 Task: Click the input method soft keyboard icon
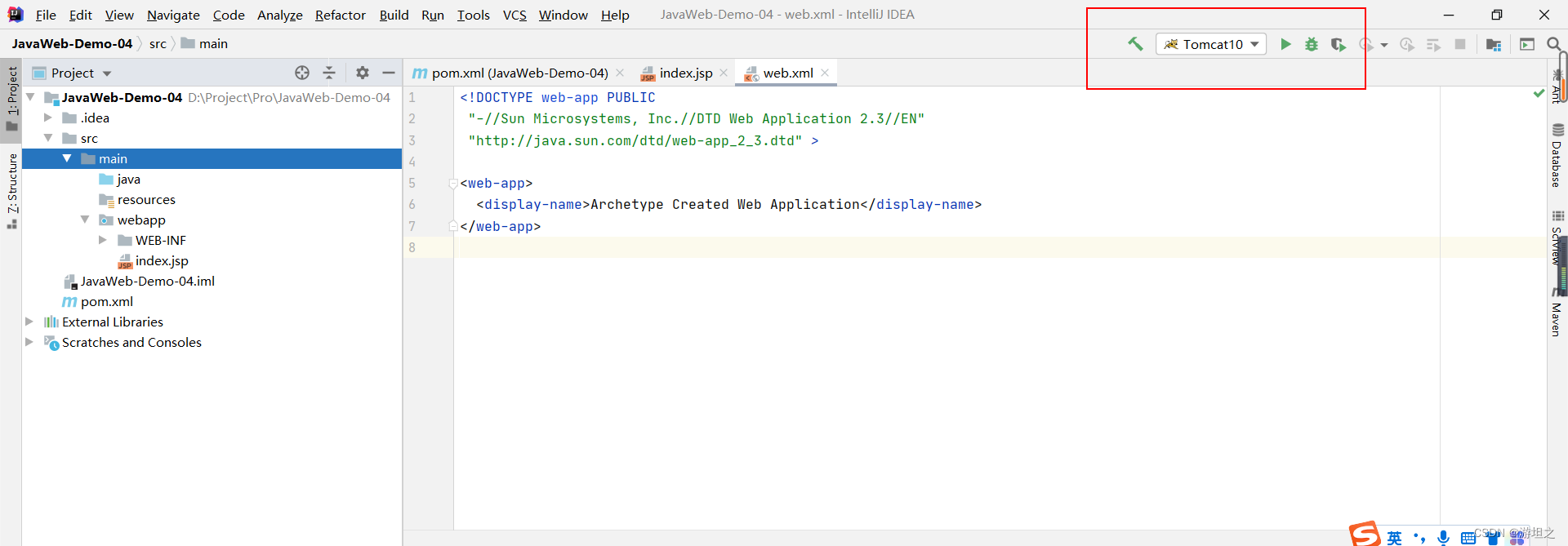tap(1468, 538)
